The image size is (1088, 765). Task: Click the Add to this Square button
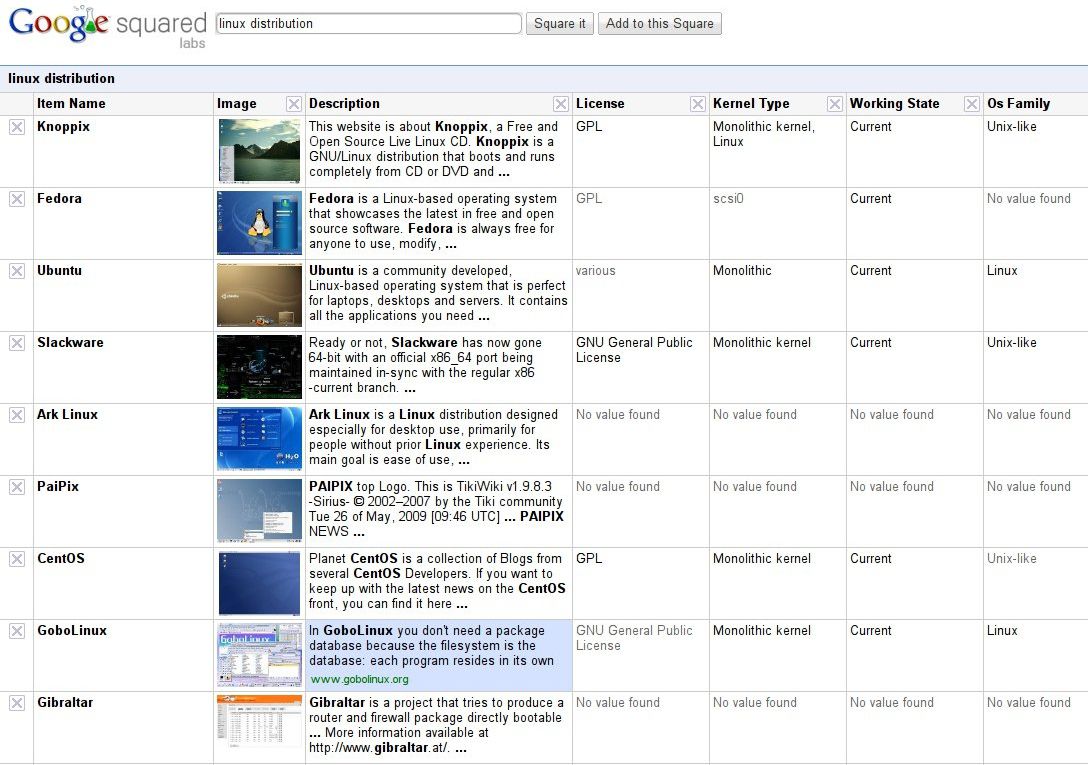pyautogui.click(x=659, y=24)
